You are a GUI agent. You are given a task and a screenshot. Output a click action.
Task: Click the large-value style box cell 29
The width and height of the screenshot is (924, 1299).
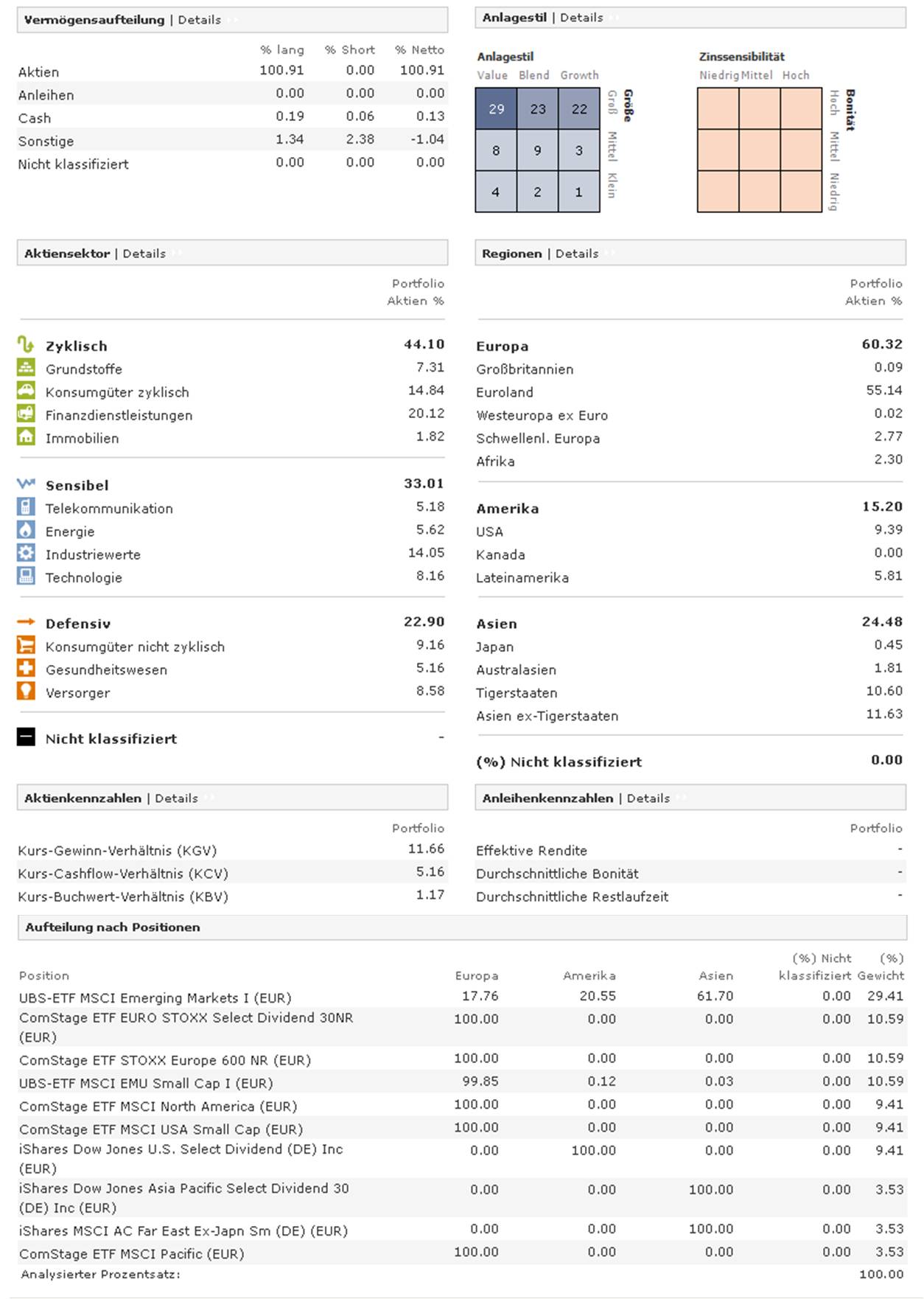coord(496,109)
